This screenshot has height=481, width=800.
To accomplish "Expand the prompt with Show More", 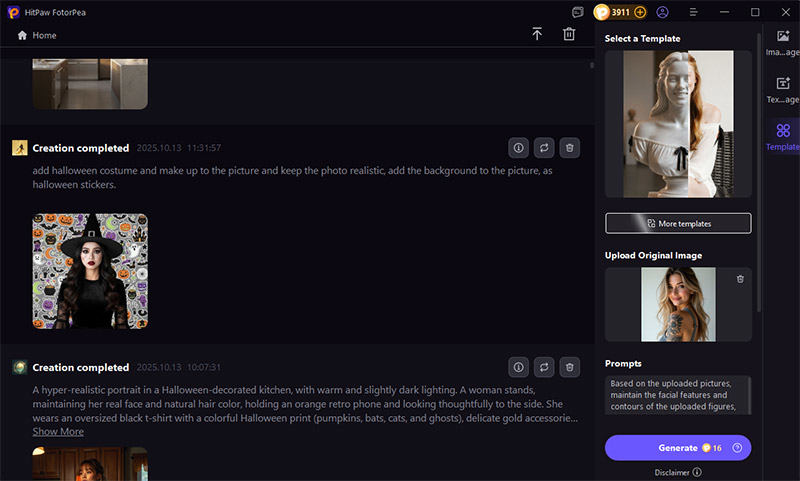I will [58, 432].
